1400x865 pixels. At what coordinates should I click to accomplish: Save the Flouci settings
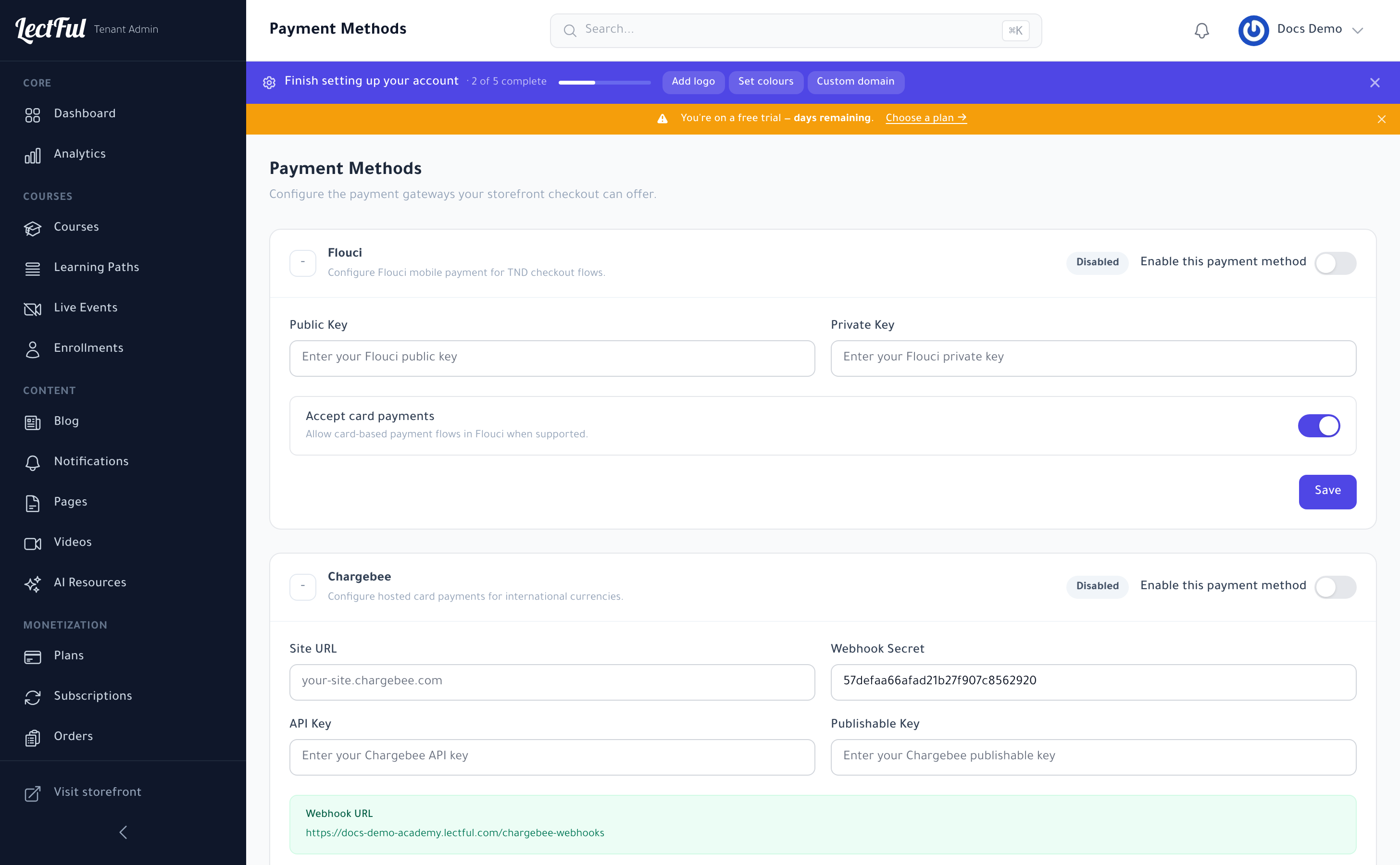1327,492
